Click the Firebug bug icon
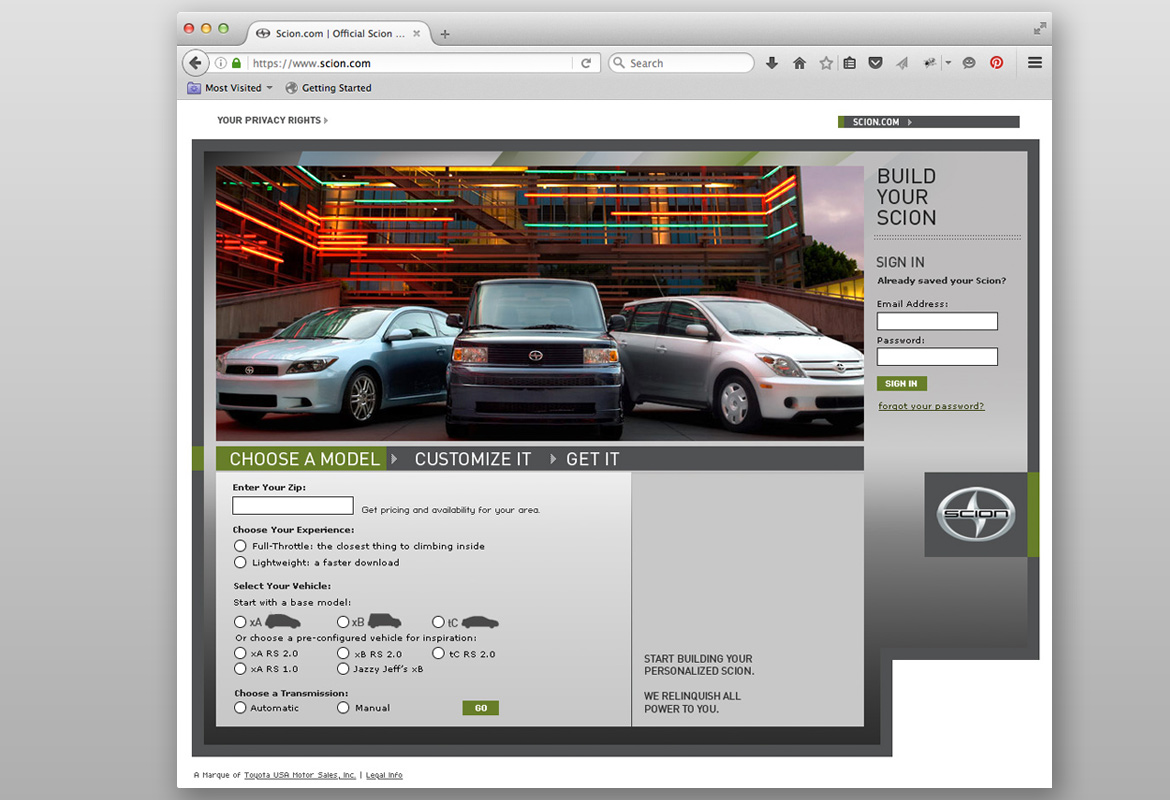 pos(930,63)
